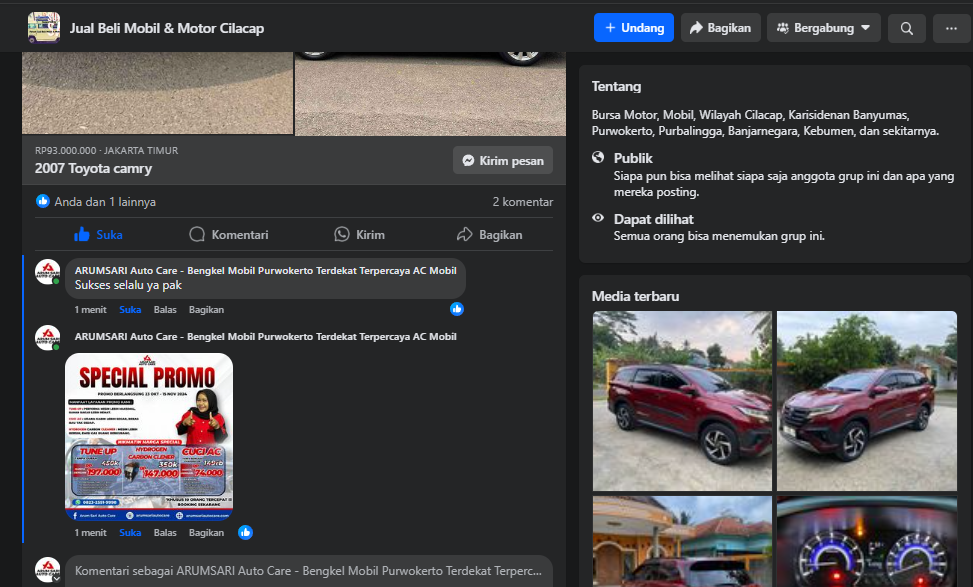
Task: Open the group search icon
Action: click(x=907, y=29)
